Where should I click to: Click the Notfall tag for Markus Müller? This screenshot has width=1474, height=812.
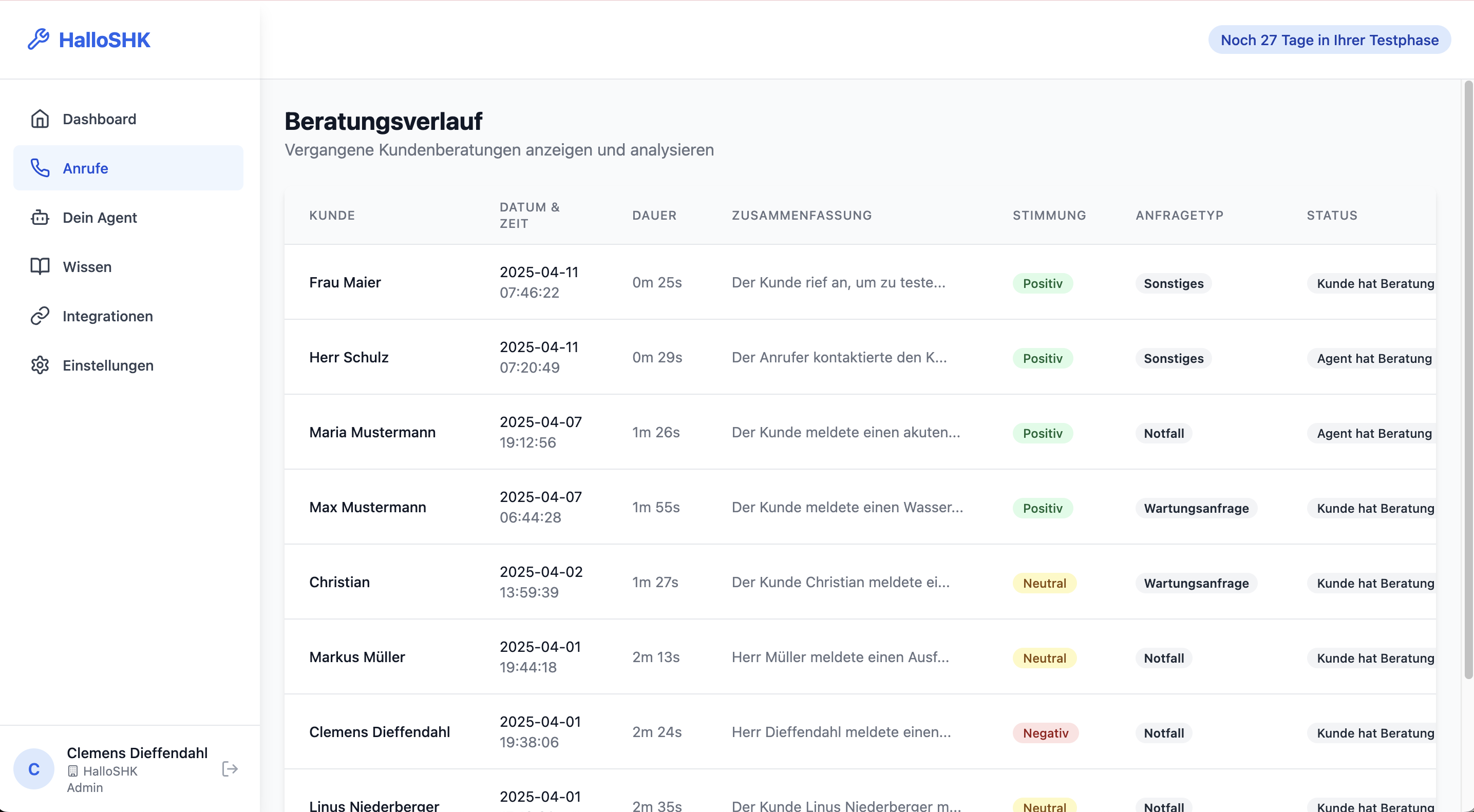coord(1164,658)
